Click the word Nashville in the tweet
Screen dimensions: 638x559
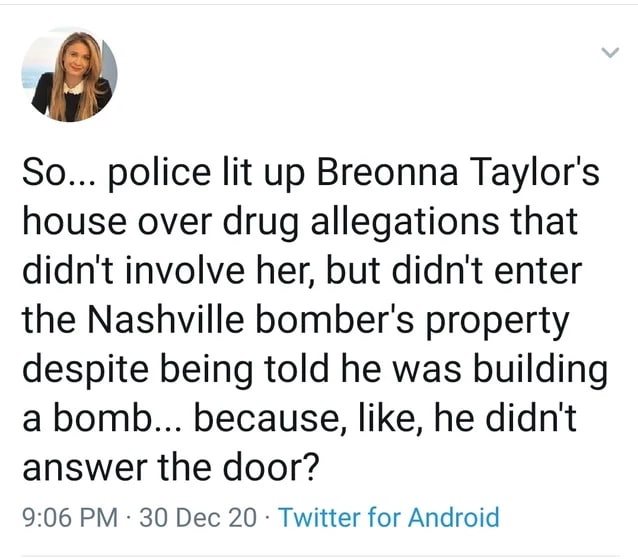tap(166, 319)
